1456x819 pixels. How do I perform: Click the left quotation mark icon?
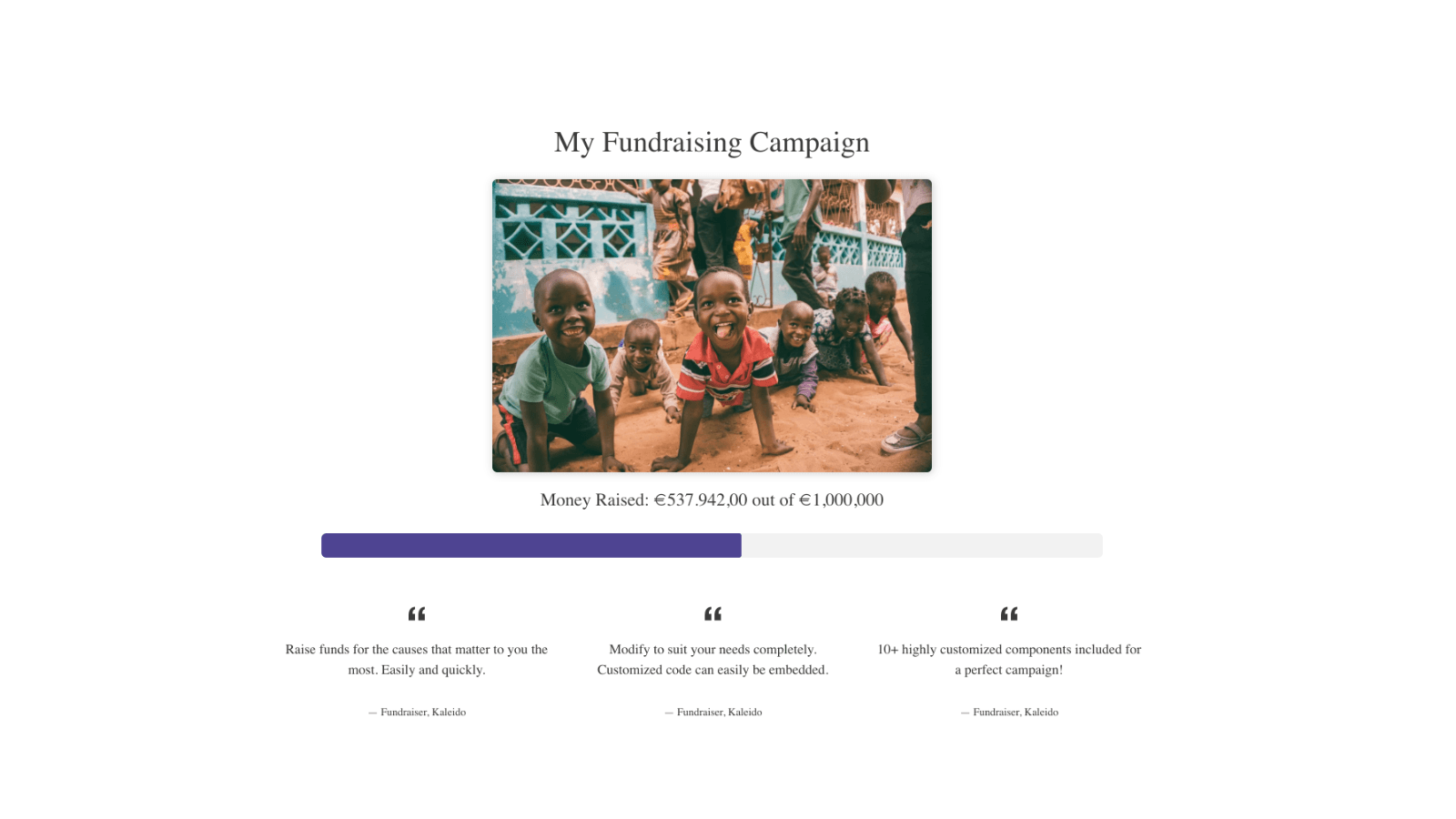pyautogui.click(x=417, y=614)
